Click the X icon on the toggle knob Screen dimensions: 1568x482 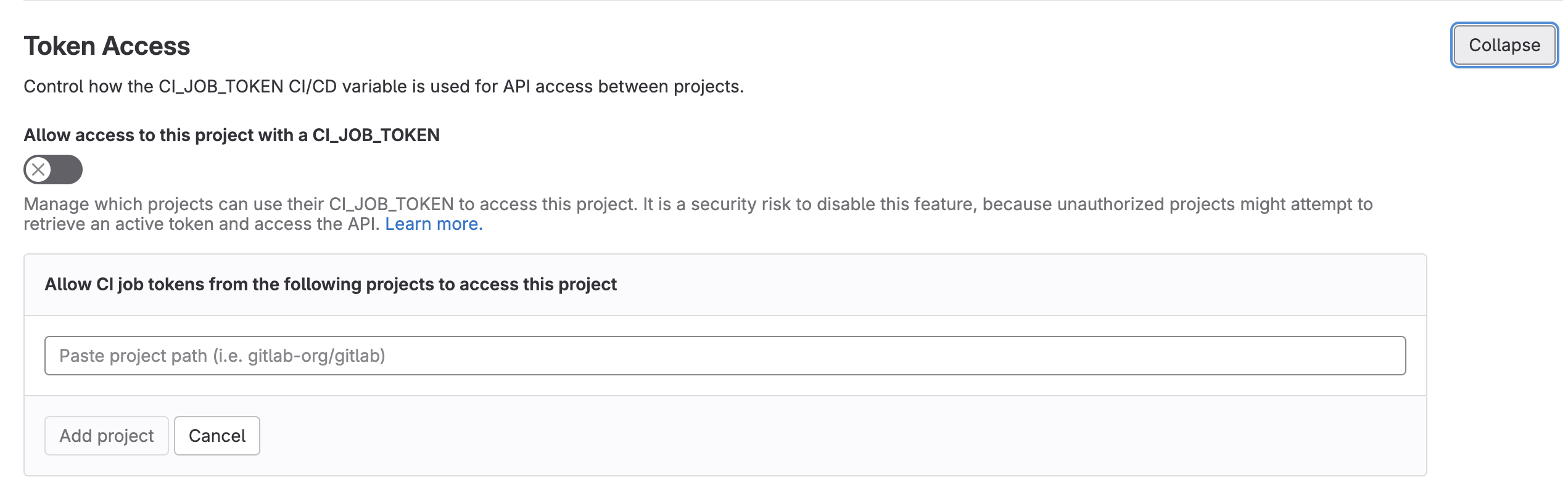click(x=38, y=170)
